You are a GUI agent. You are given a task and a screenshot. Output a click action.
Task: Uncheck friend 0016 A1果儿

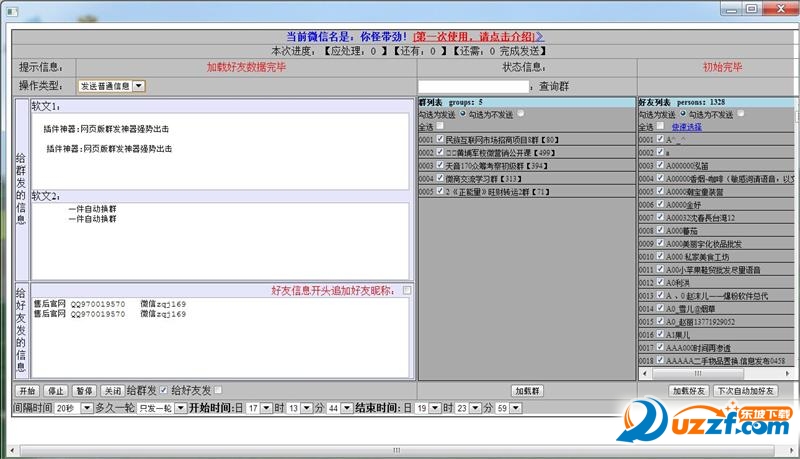click(660, 335)
